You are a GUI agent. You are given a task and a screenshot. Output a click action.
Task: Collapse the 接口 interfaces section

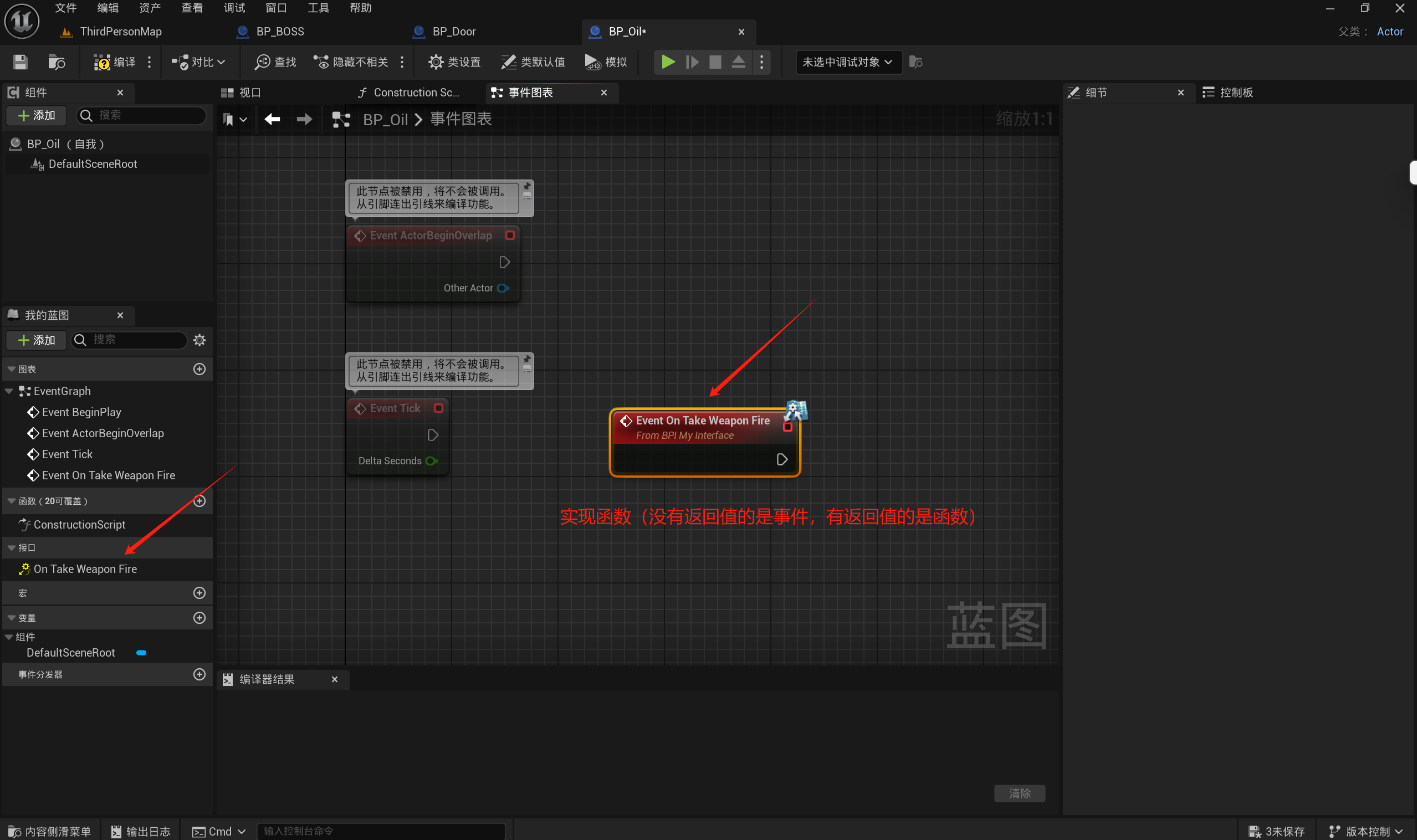pyautogui.click(x=11, y=547)
